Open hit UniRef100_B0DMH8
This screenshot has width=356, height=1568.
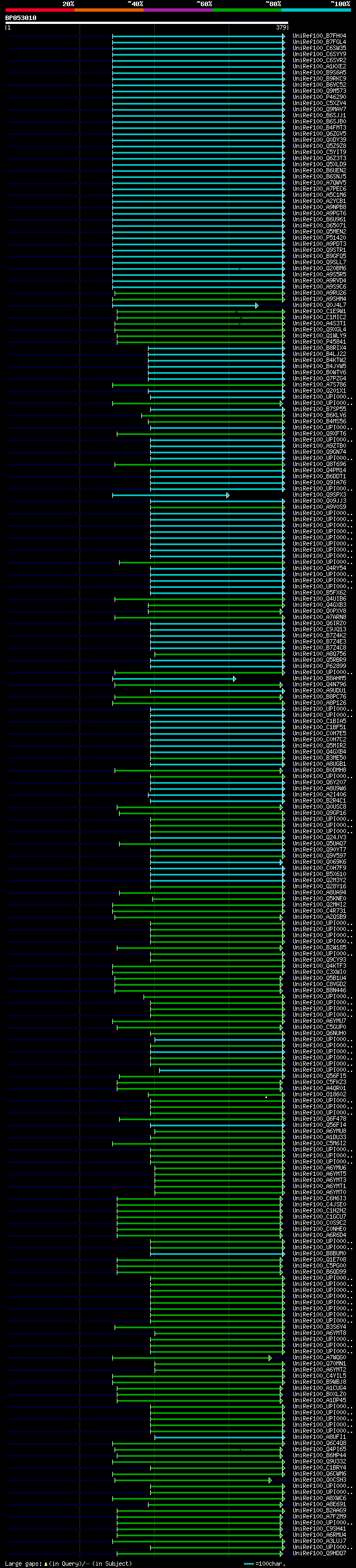click(x=319, y=770)
